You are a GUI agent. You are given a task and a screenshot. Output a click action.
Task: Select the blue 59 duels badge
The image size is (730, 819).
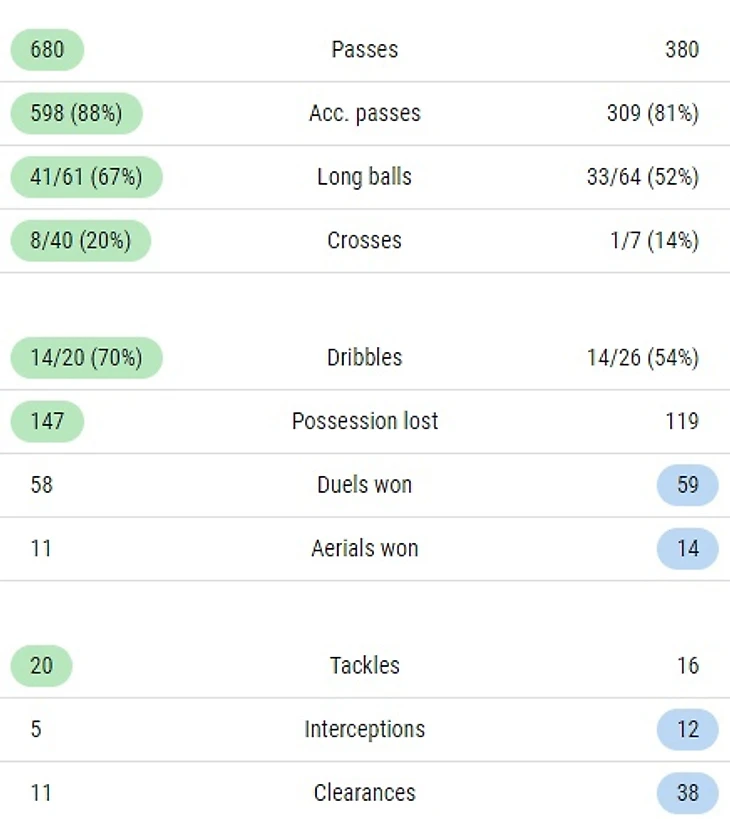click(x=687, y=485)
